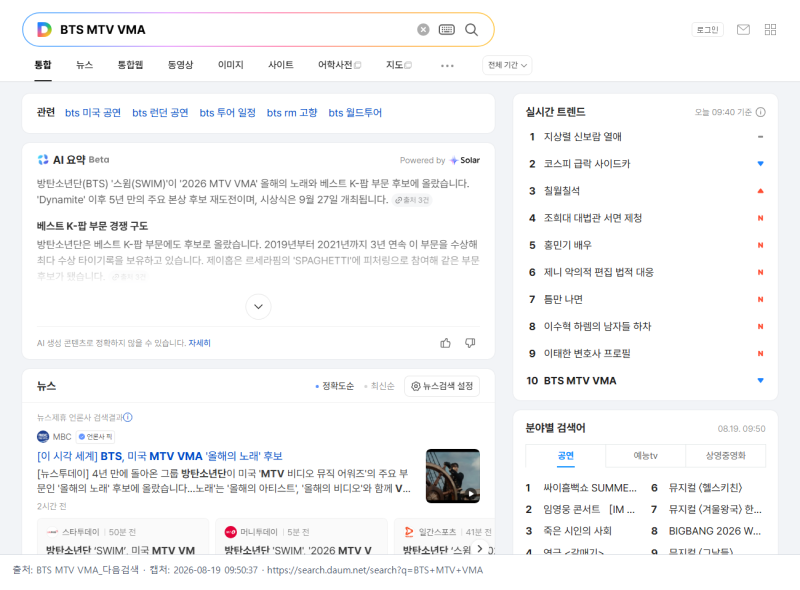Click the 로그인 button
Screen dimensions: 800x590
point(708,30)
